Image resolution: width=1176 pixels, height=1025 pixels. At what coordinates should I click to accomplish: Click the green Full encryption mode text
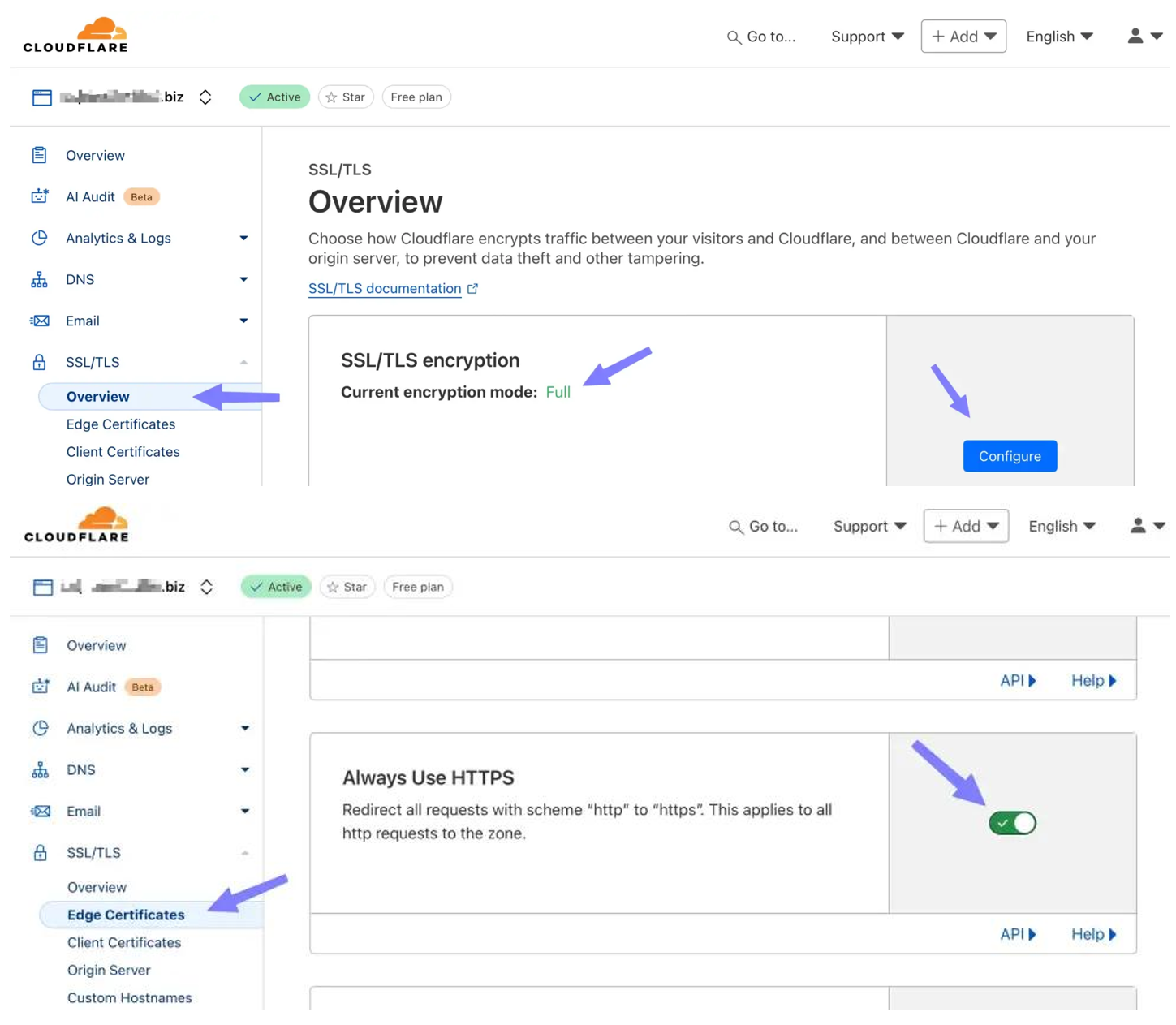coord(558,393)
